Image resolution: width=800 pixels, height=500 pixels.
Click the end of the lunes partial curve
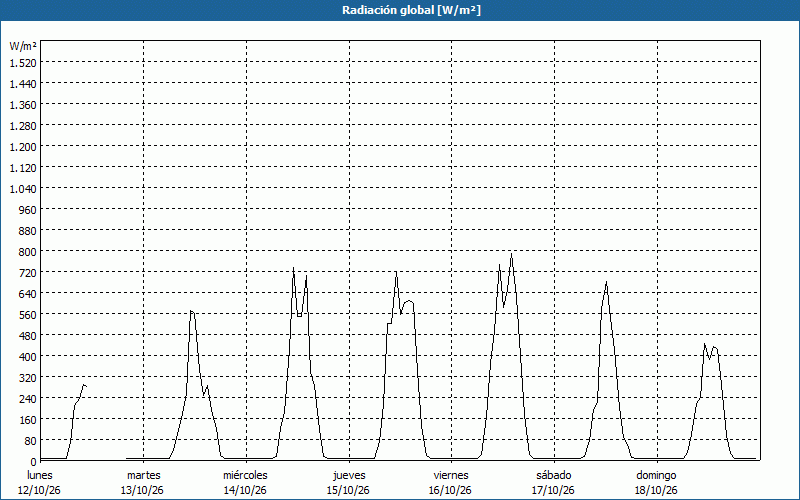pos(86,386)
